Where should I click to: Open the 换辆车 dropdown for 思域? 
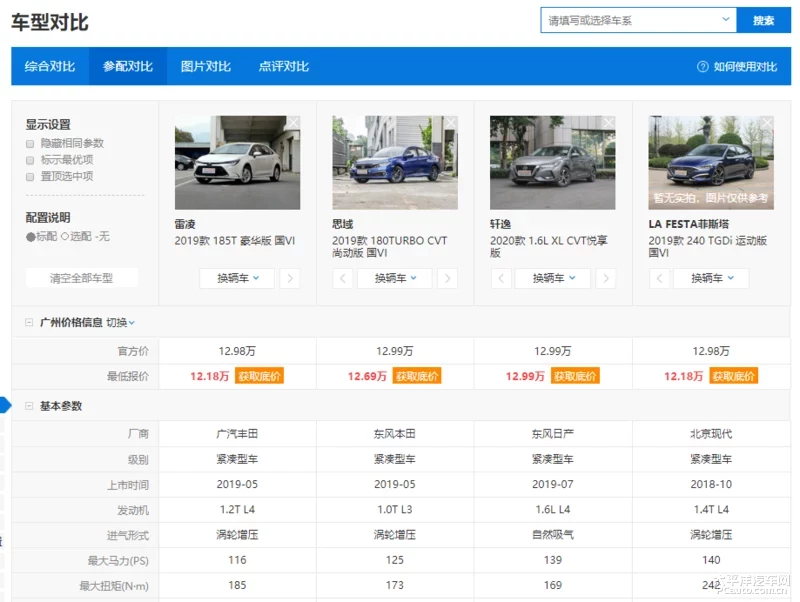[395, 279]
